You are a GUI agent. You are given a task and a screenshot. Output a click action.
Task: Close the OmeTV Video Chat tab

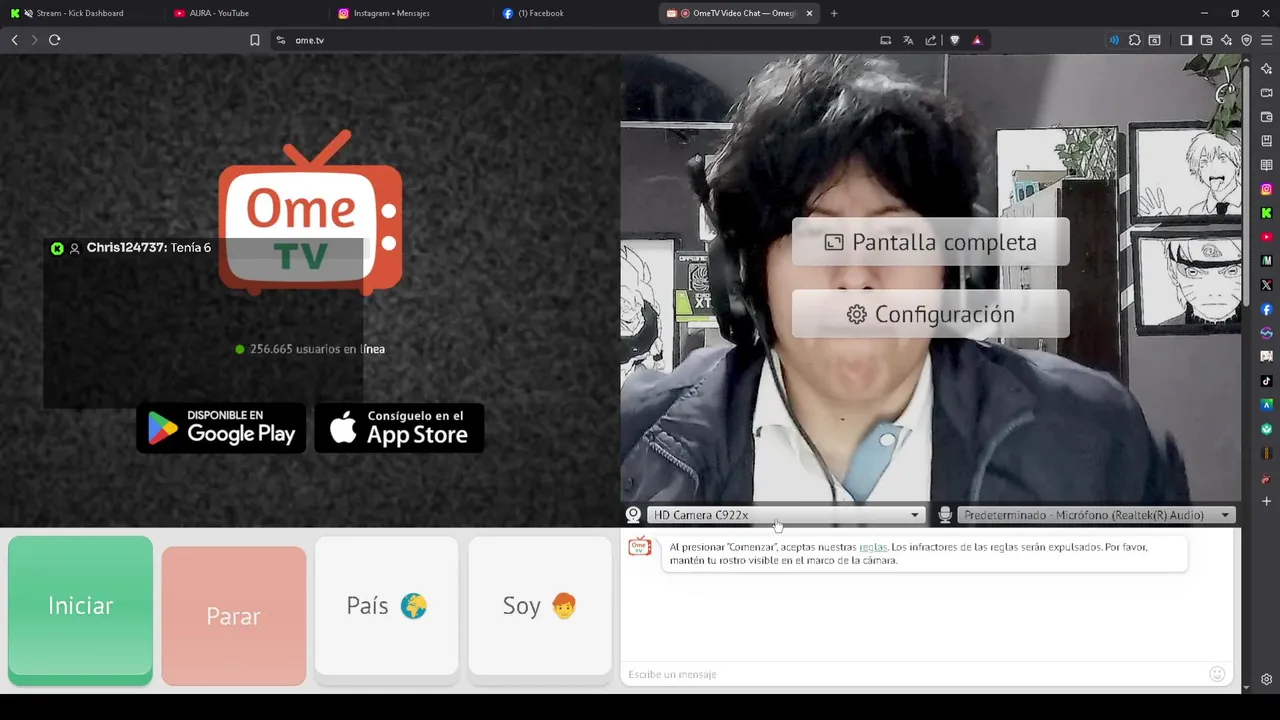pyautogui.click(x=809, y=13)
